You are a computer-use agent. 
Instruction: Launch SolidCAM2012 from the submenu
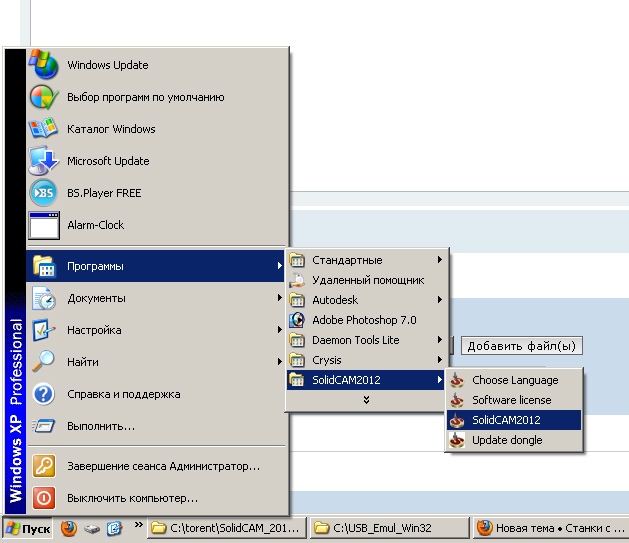click(514, 420)
